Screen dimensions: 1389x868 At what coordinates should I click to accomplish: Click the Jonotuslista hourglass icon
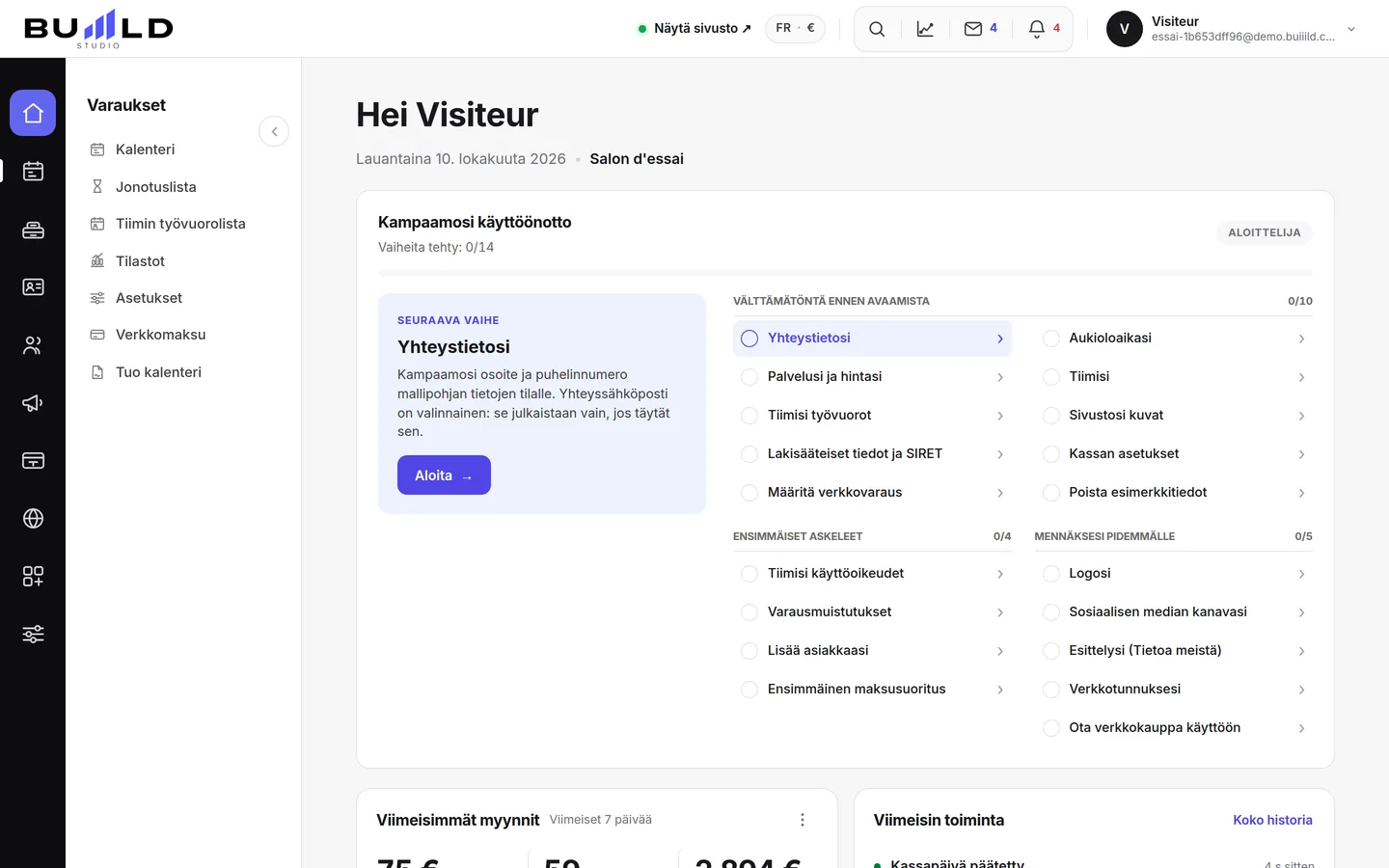coord(97,186)
